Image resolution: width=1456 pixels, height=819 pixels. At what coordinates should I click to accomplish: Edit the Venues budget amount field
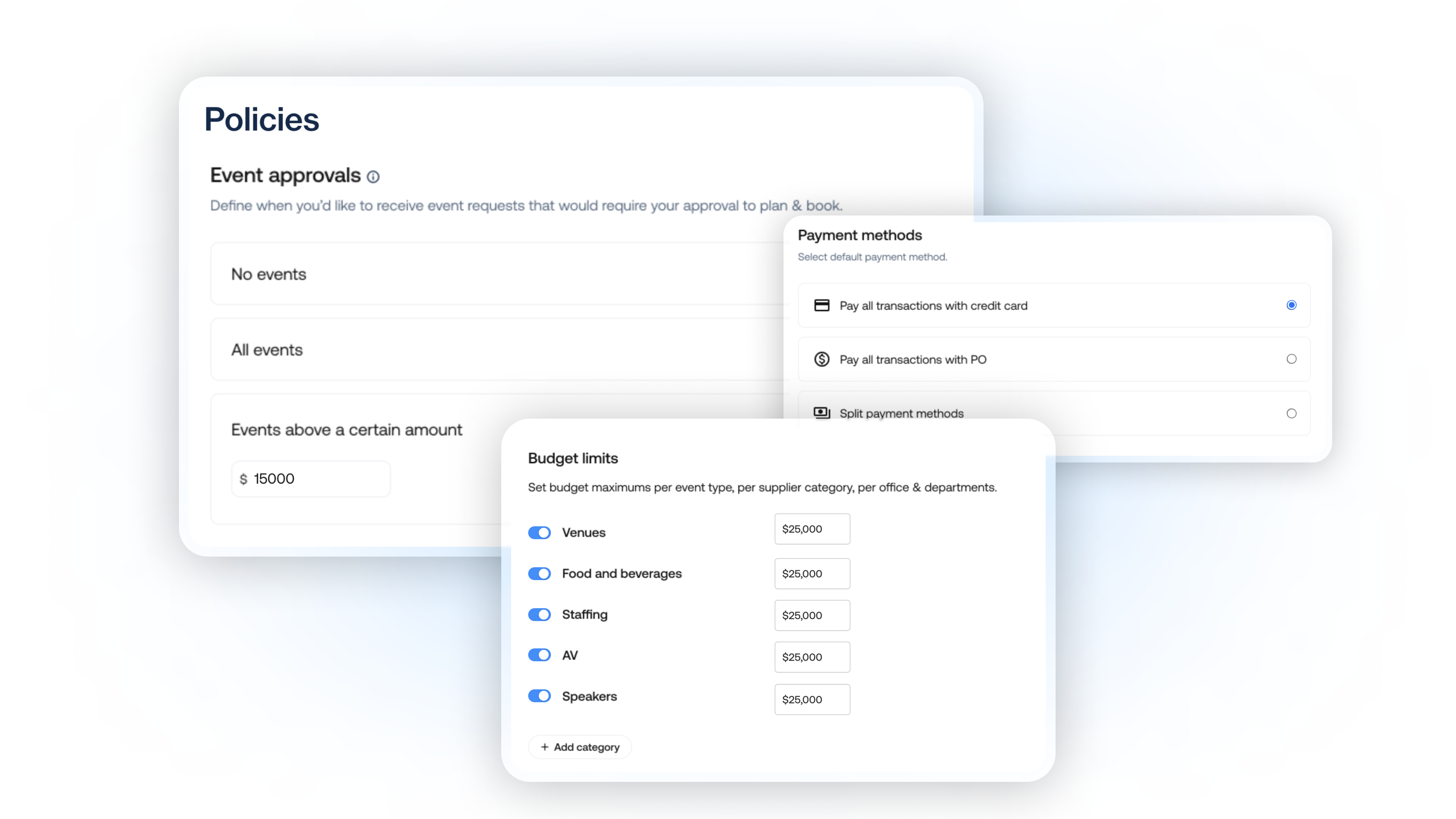point(812,529)
